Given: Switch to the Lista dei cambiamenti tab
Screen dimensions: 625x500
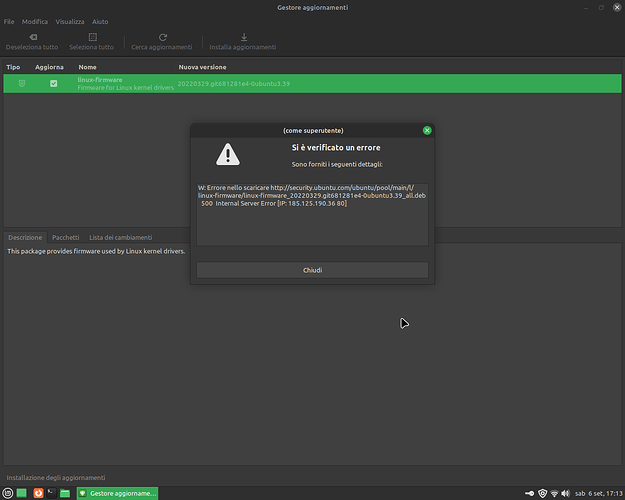Looking at the screenshot, I should (120, 237).
